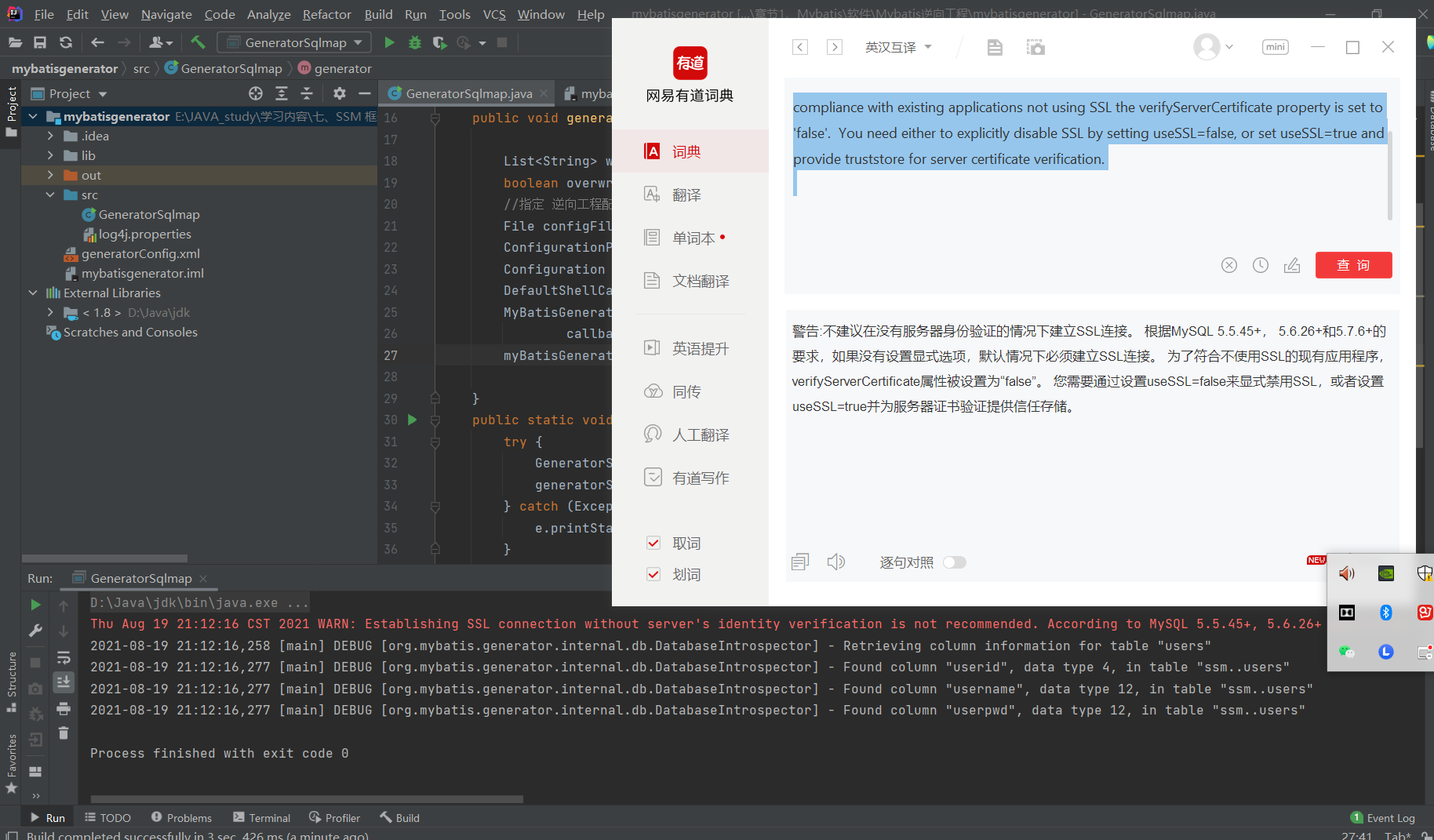Collapse External Libraries node
The image size is (1434, 840).
pos(33,293)
